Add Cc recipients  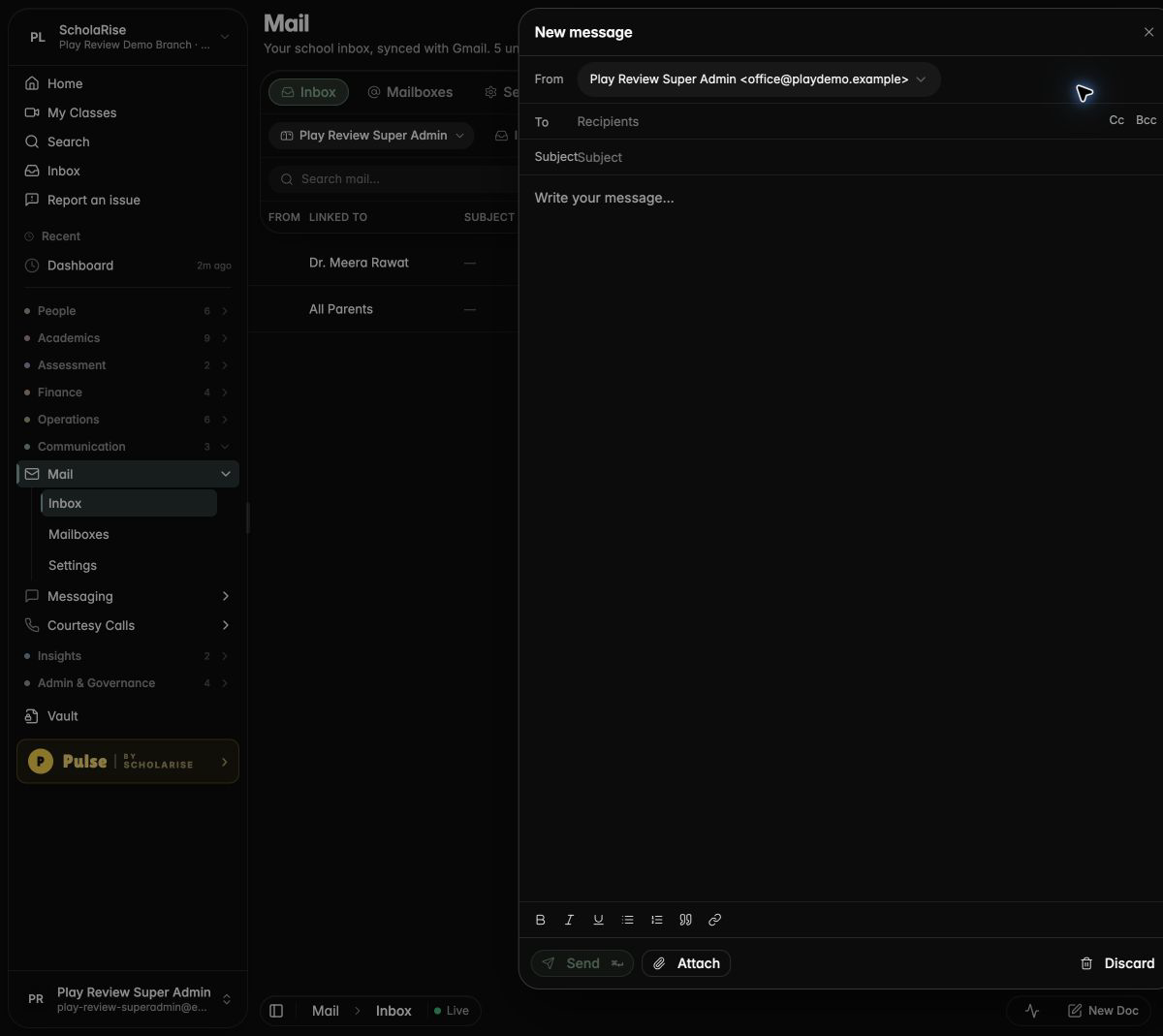click(1116, 120)
